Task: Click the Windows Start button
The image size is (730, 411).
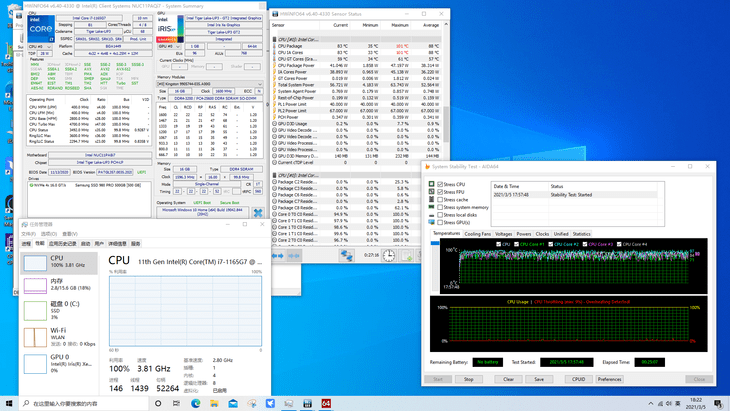Action: pyautogui.click(x=8, y=403)
